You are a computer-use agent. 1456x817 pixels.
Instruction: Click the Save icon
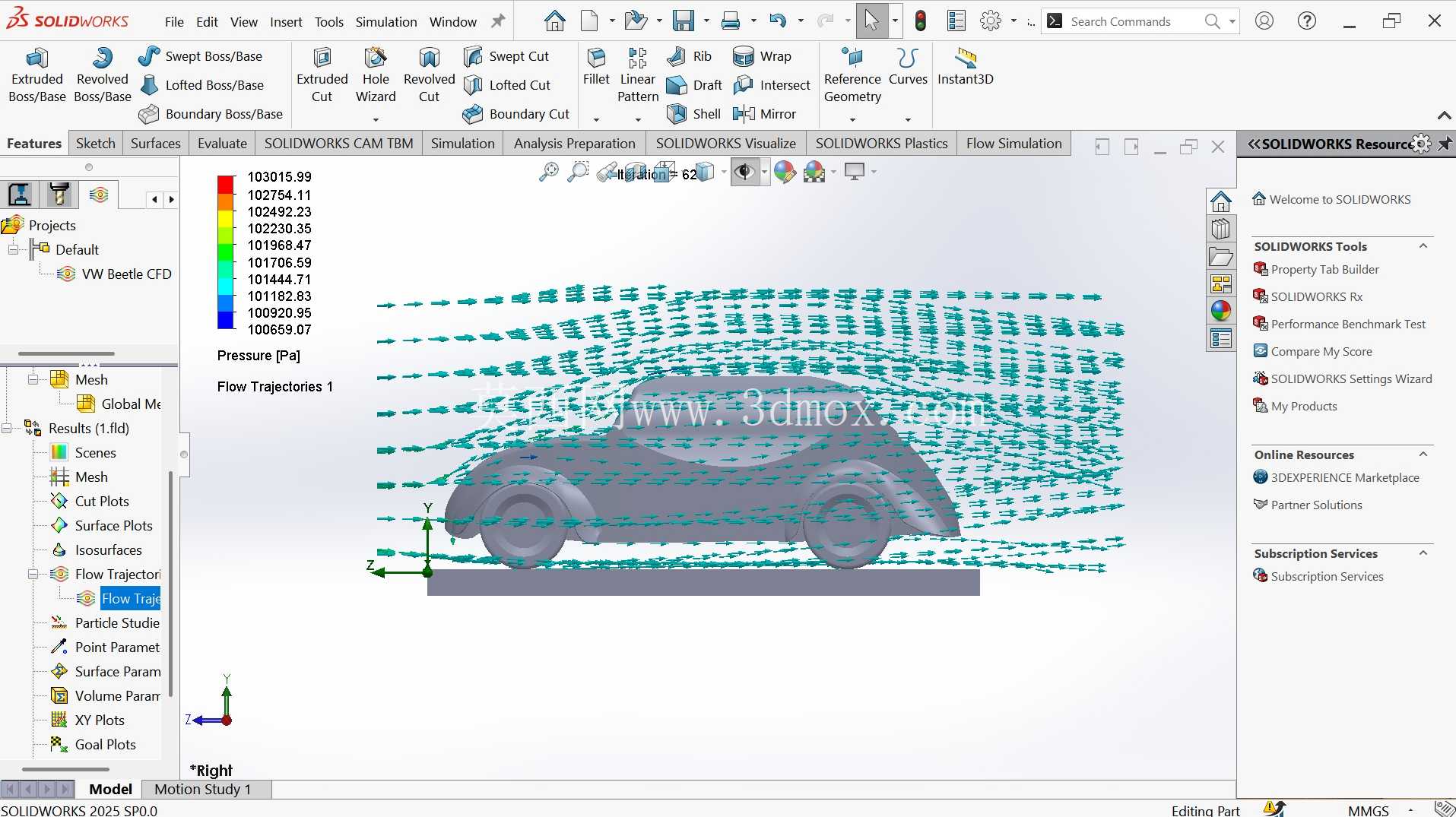[684, 21]
